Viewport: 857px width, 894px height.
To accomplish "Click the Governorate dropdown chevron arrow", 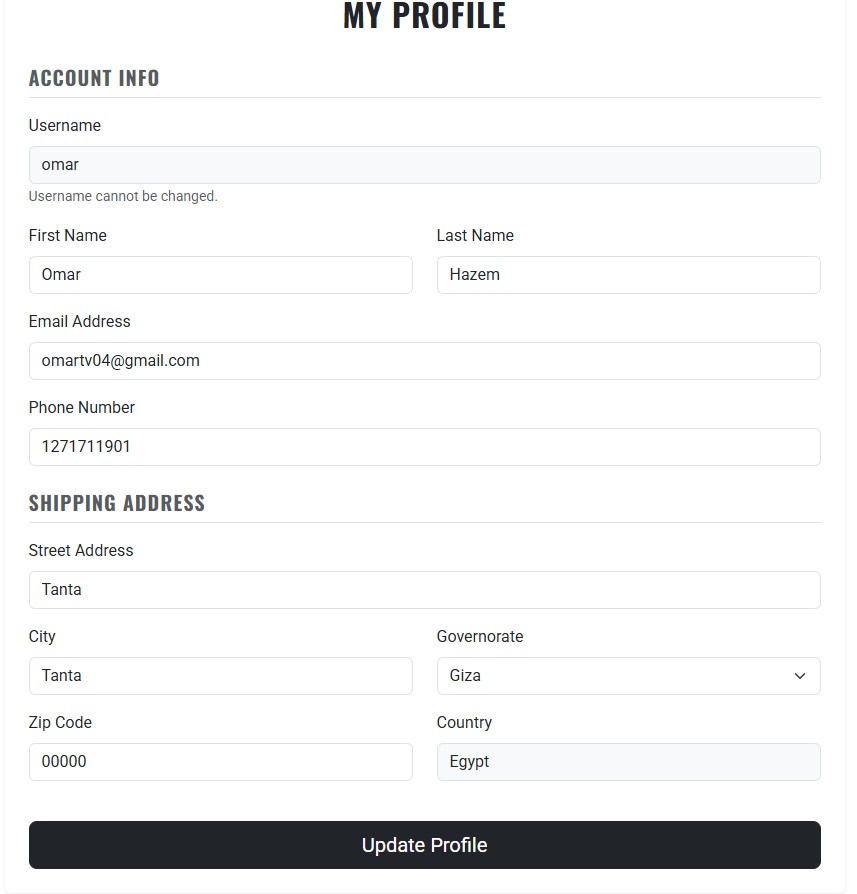I will (x=798, y=676).
